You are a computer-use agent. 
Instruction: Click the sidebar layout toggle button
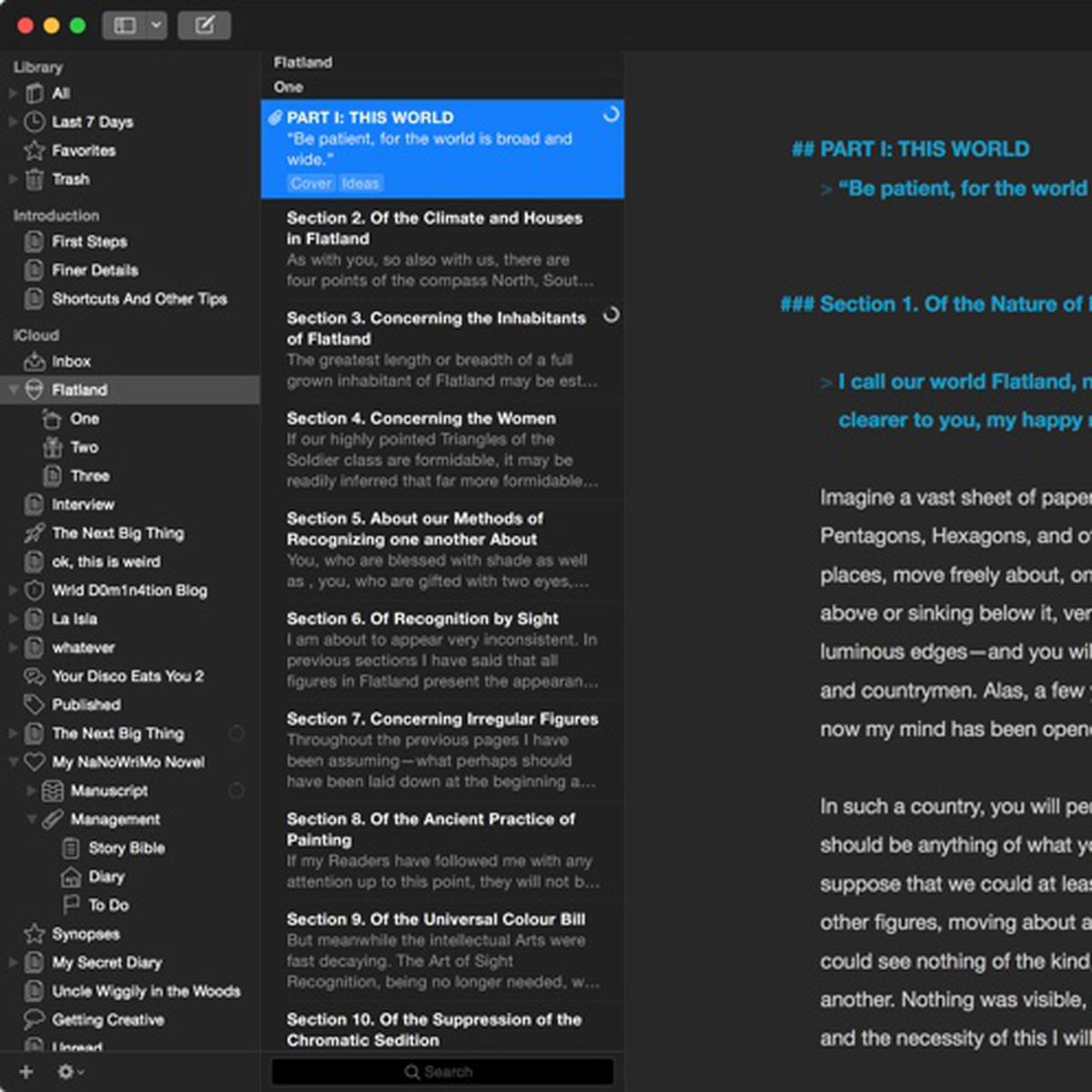pos(125,25)
